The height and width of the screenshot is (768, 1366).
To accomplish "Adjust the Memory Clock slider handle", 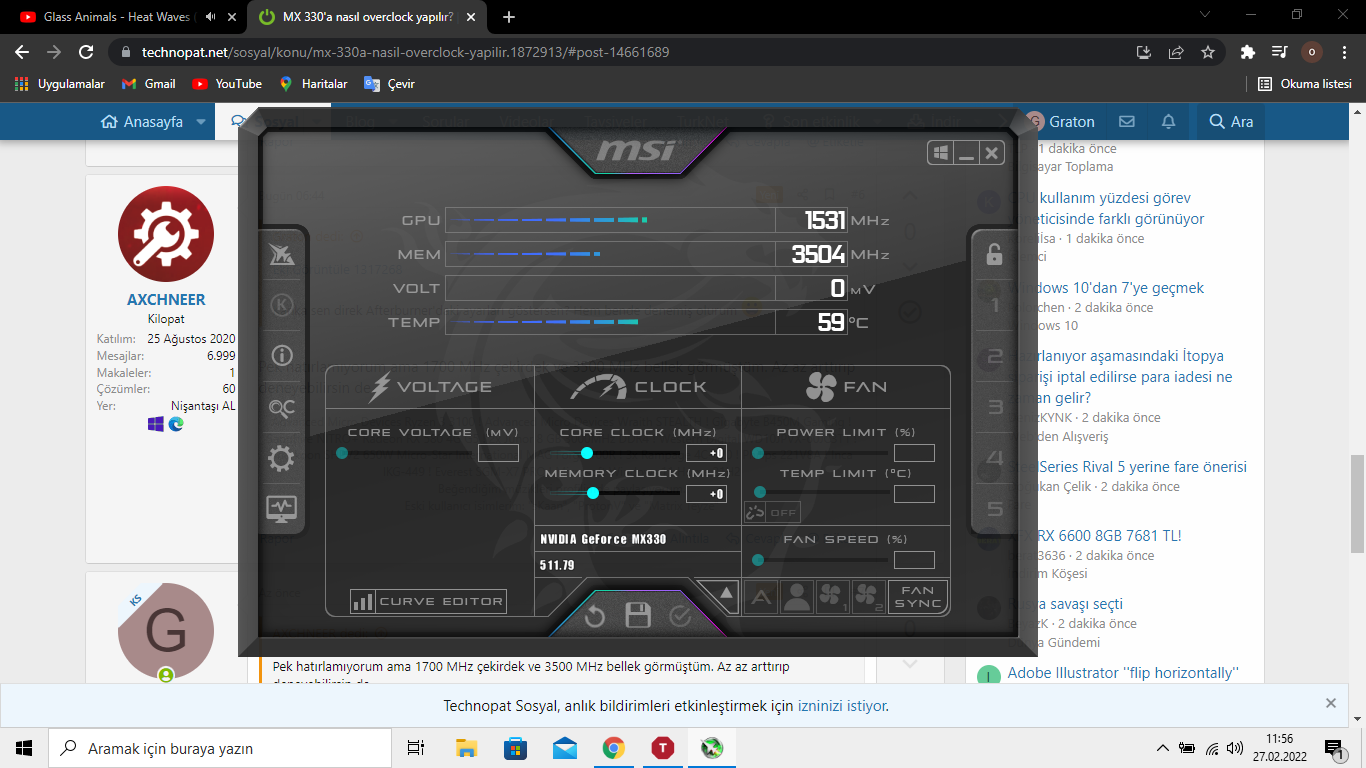I will coord(593,493).
